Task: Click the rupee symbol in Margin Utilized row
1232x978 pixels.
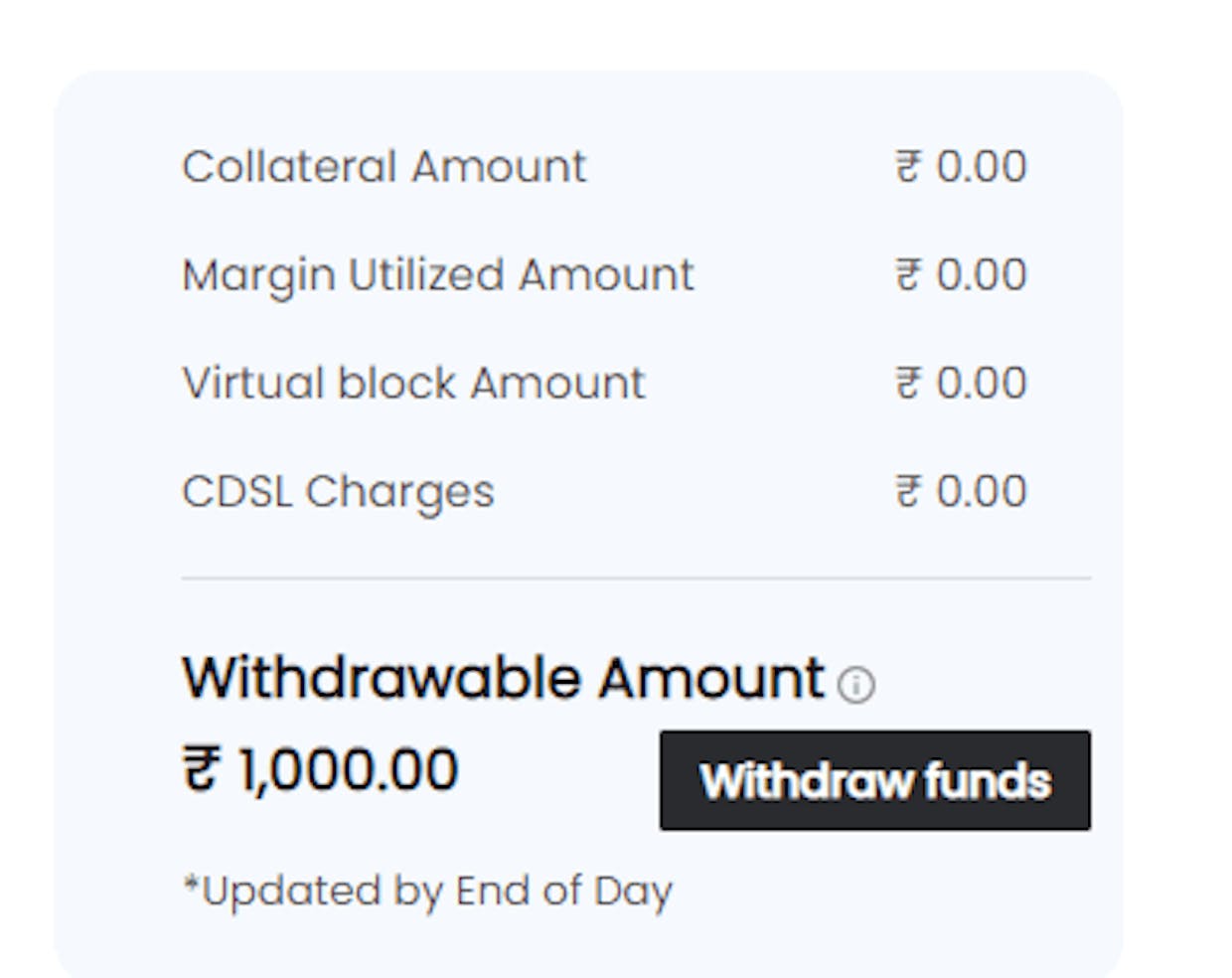Action: 908,274
